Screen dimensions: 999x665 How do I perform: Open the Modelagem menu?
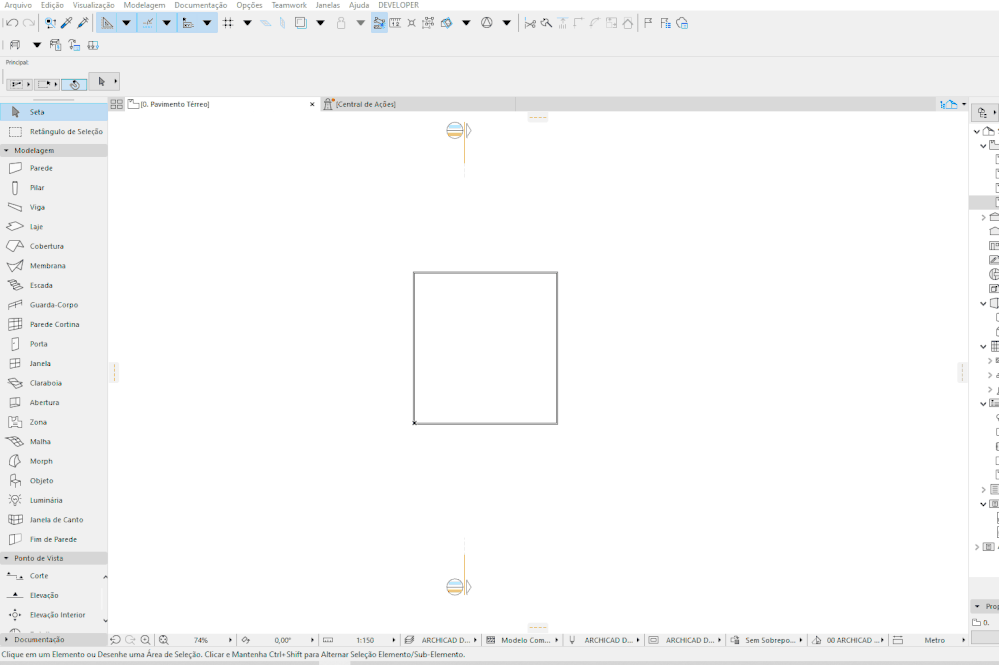143,5
